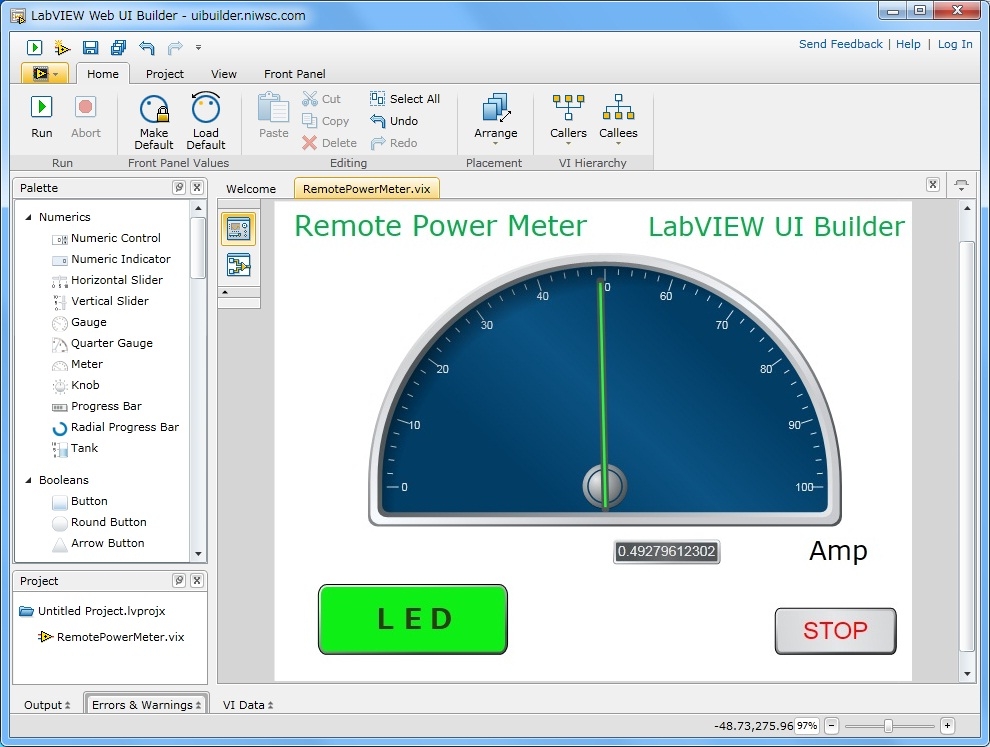Image resolution: width=990 pixels, height=747 pixels.
Task: Collapse the Booleans palette category
Action: point(28,480)
